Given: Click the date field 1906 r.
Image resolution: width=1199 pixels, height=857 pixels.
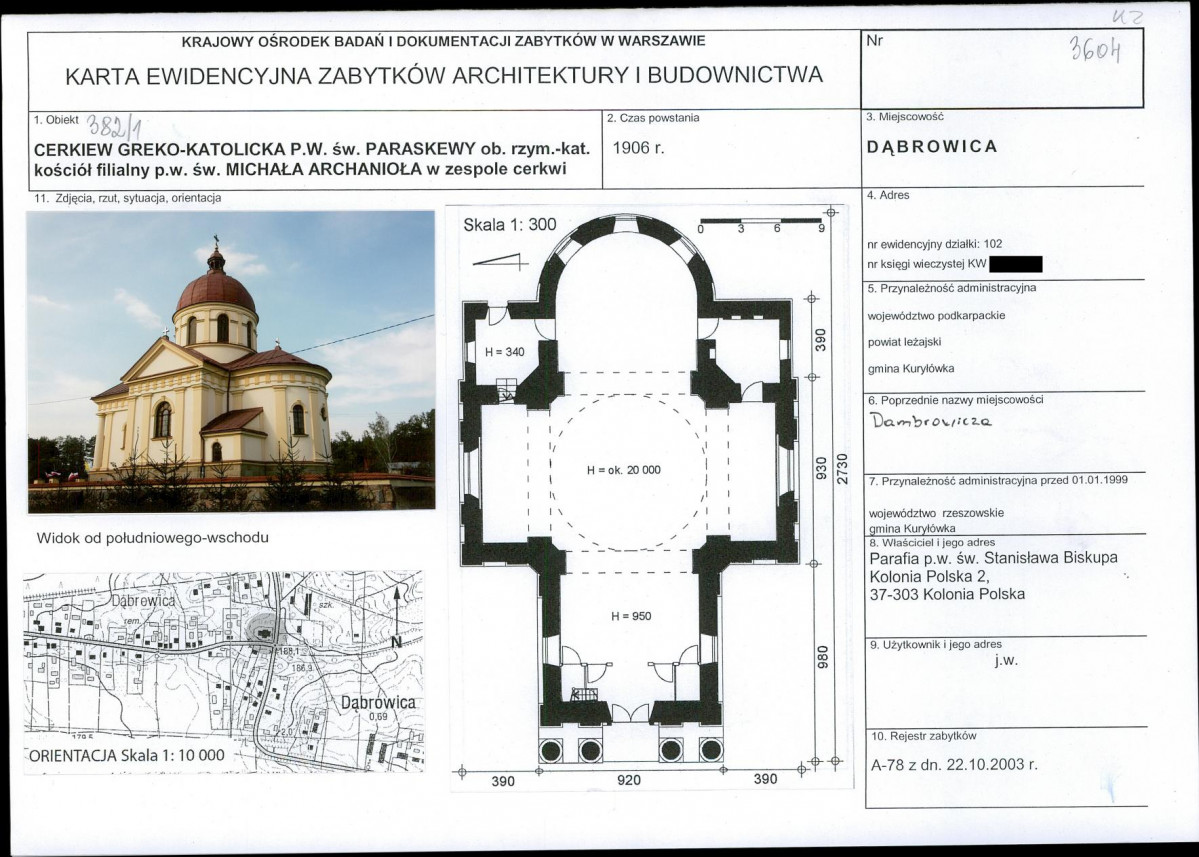Looking at the screenshot, I should click(x=638, y=148).
